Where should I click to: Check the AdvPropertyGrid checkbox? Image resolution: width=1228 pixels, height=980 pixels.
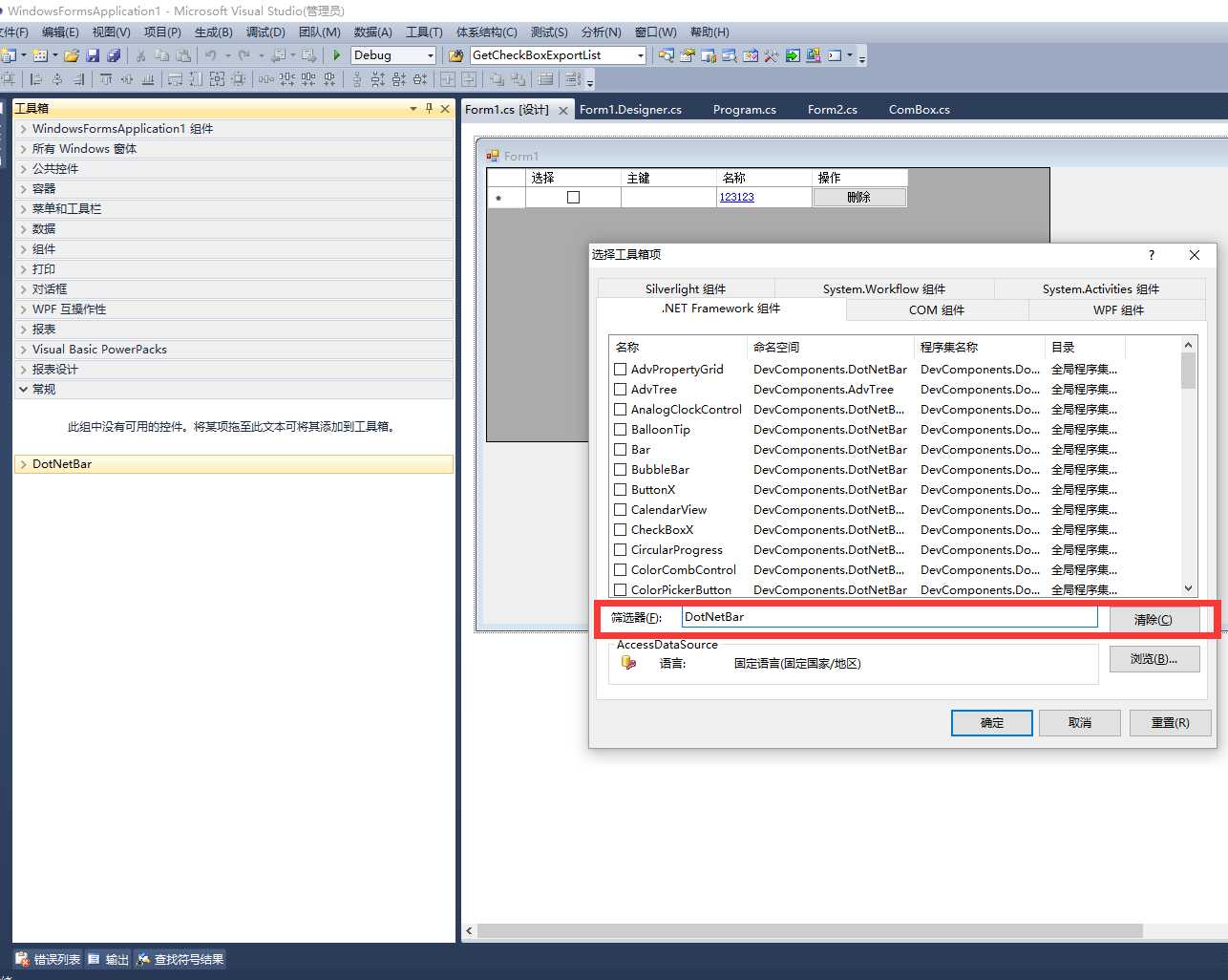621,369
